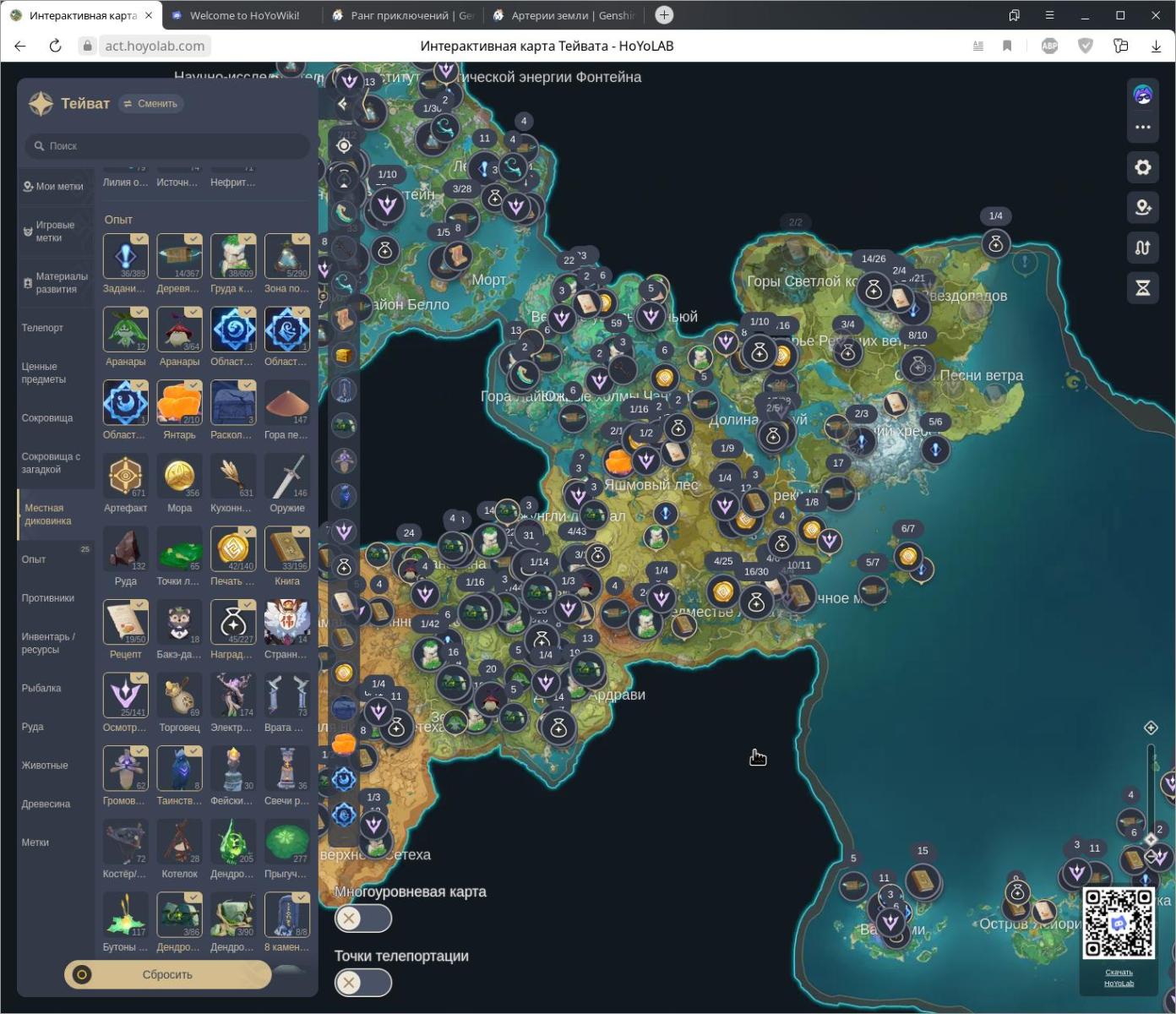Open the Телепорт category in sidebar

point(56,328)
